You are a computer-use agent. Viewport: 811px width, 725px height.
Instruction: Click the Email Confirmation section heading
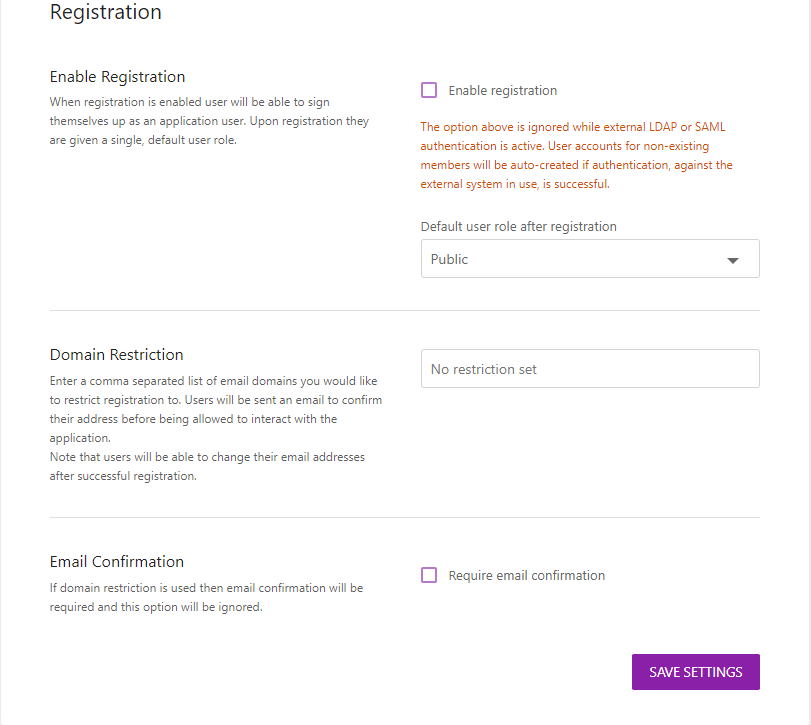117,562
